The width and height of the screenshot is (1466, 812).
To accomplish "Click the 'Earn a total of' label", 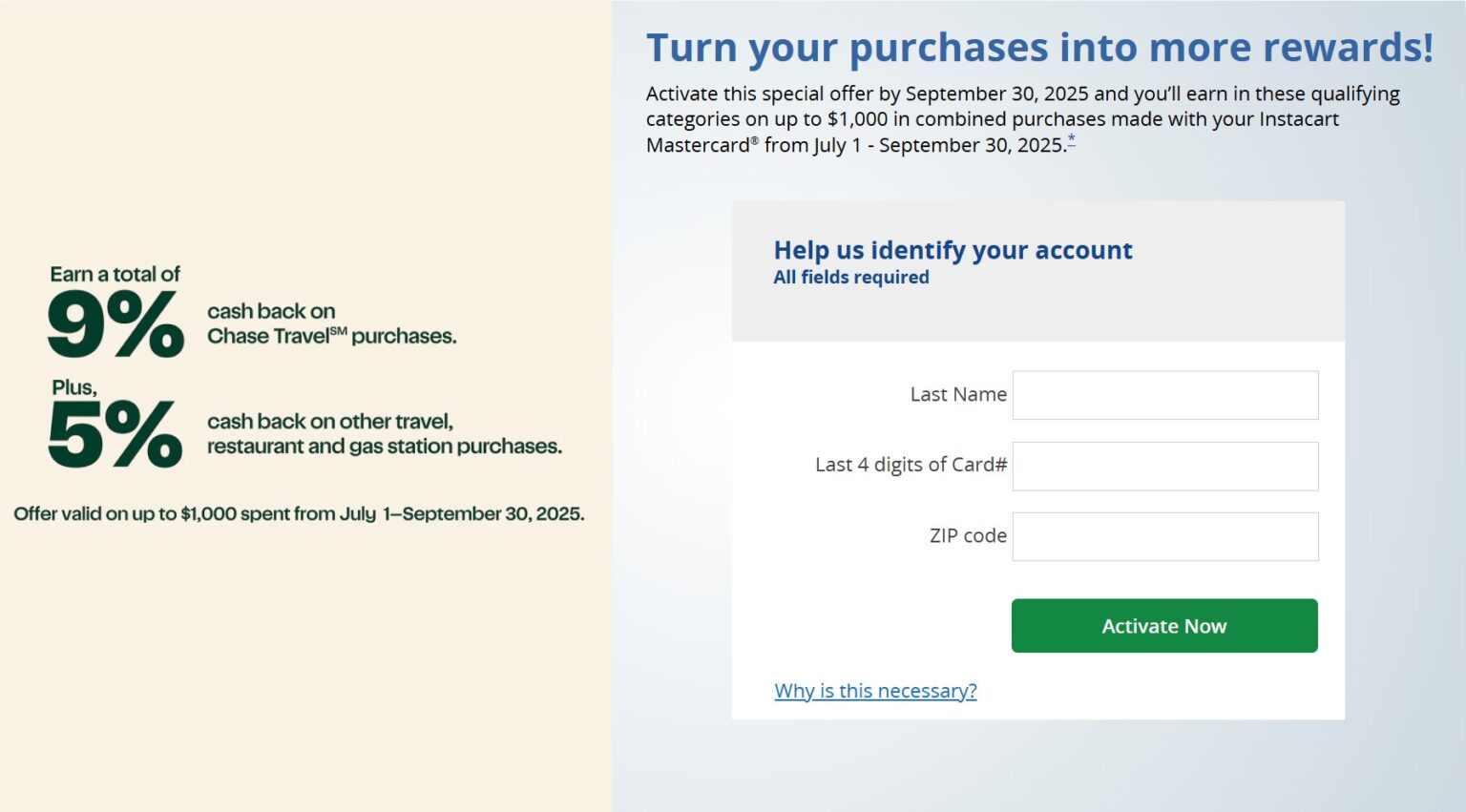I will click(x=115, y=273).
